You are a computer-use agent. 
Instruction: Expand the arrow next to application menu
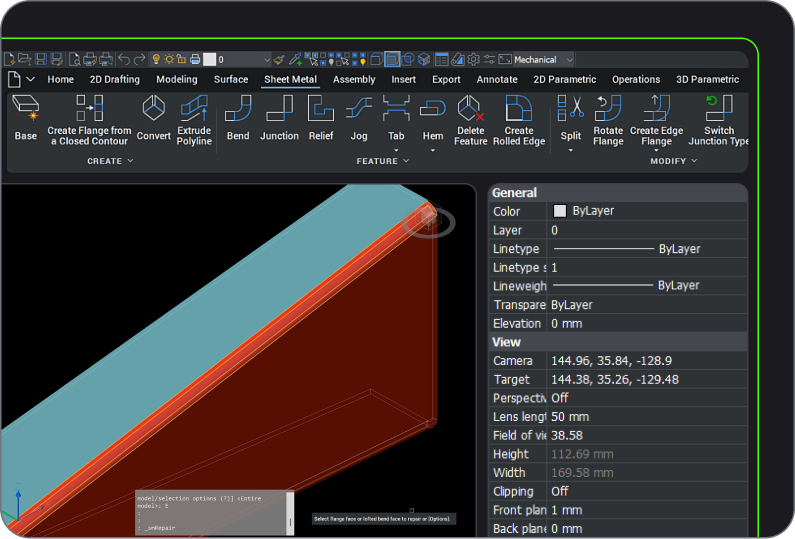30,80
